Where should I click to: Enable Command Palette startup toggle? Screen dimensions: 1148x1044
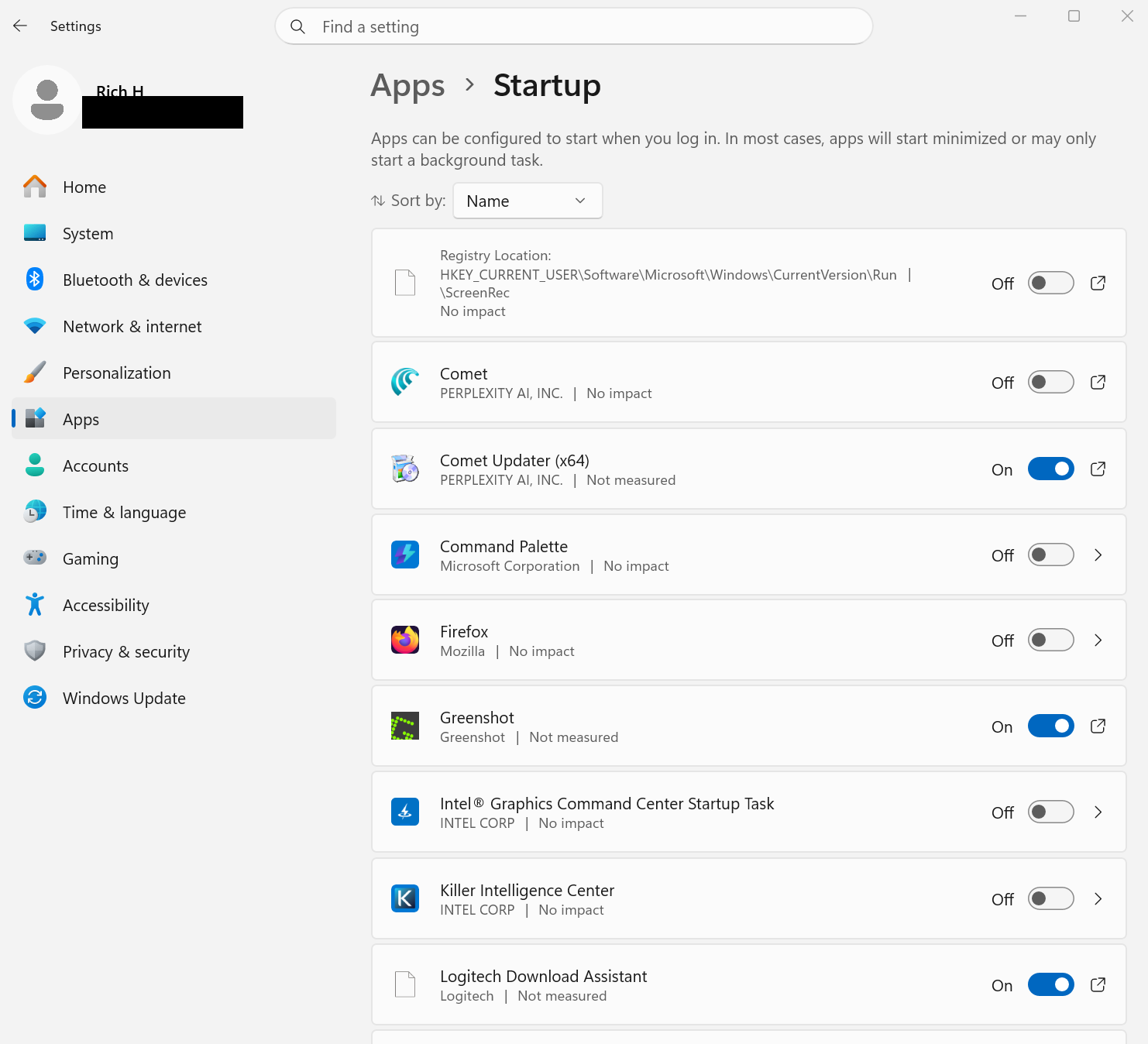point(1051,555)
